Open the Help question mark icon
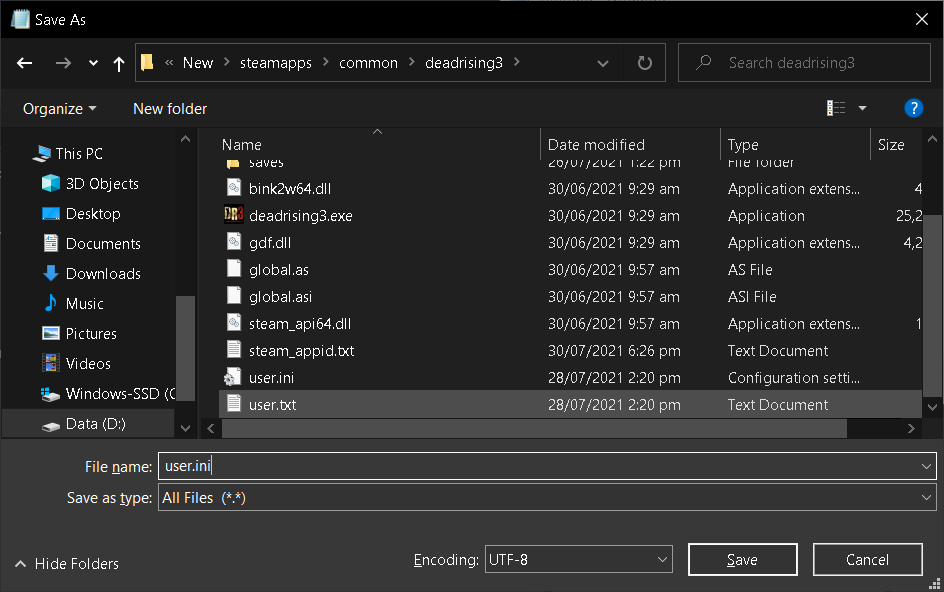The width and height of the screenshot is (944, 592). click(x=912, y=108)
